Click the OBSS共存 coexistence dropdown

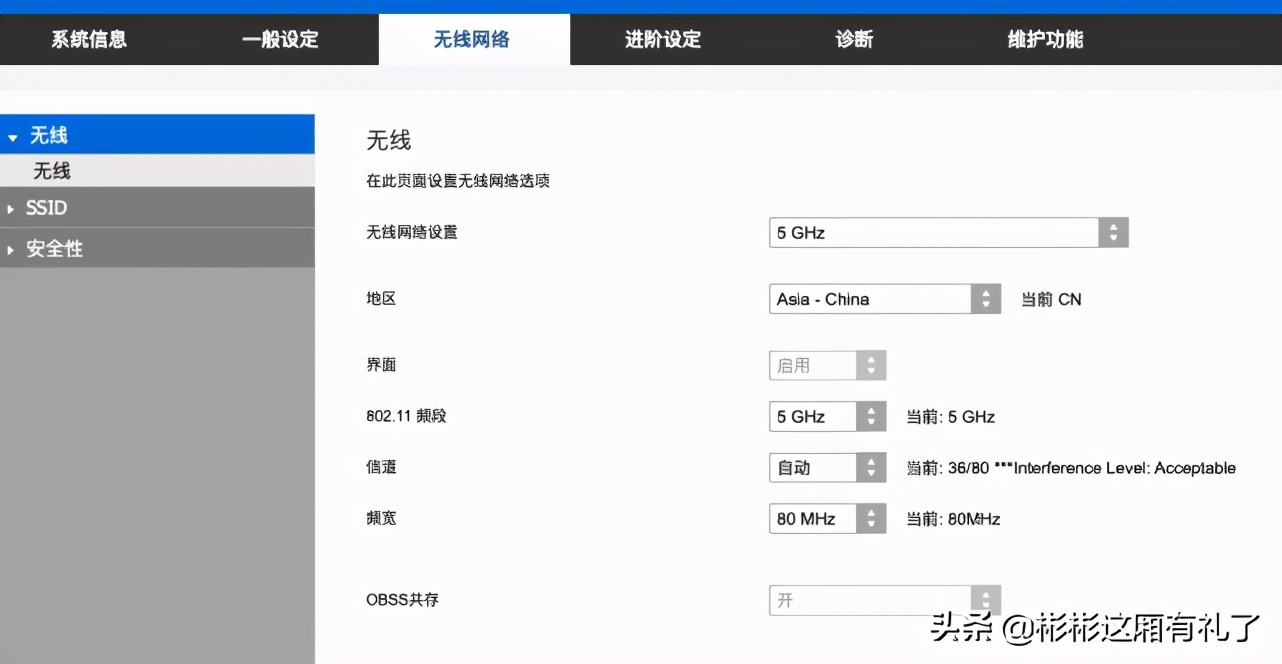[x=868, y=599]
